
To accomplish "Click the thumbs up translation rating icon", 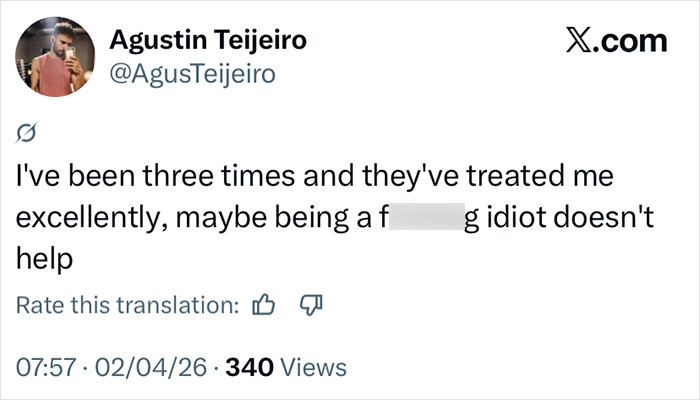I will [x=265, y=304].
